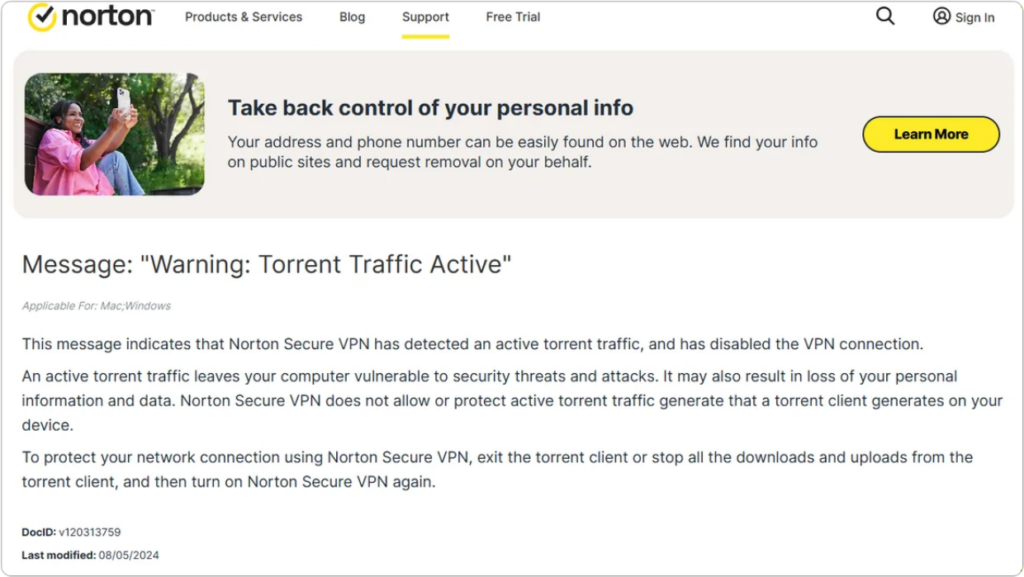Select the DocID v120313759 text

70,532
